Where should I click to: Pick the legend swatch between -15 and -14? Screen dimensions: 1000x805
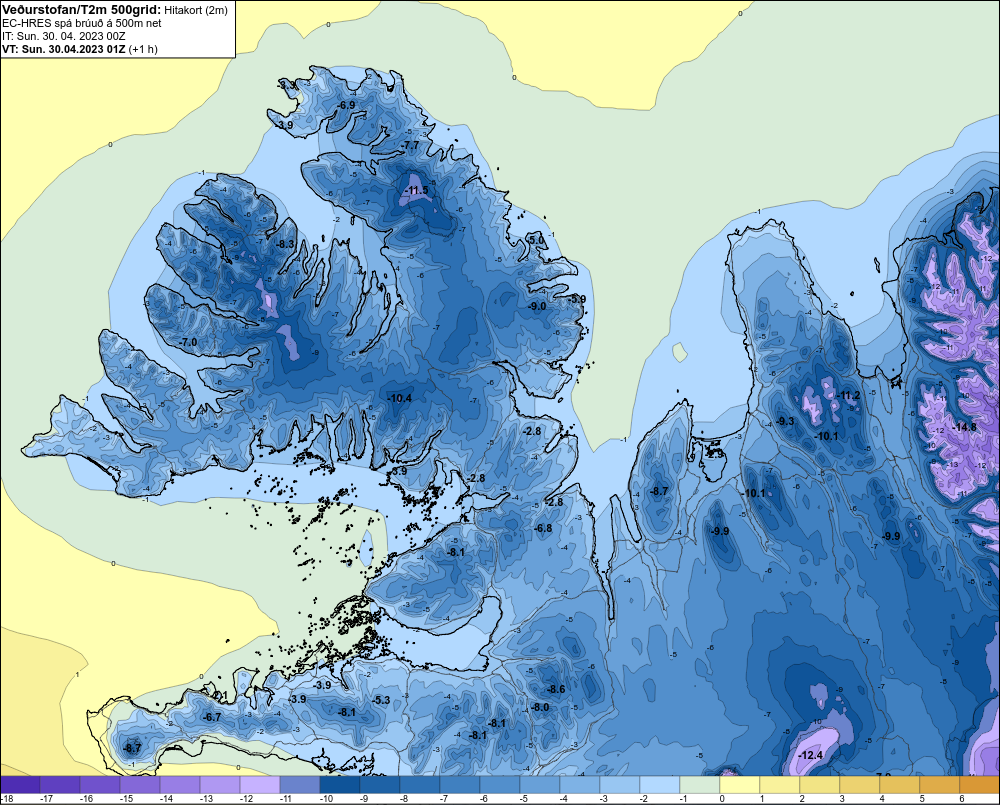point(140,785)
